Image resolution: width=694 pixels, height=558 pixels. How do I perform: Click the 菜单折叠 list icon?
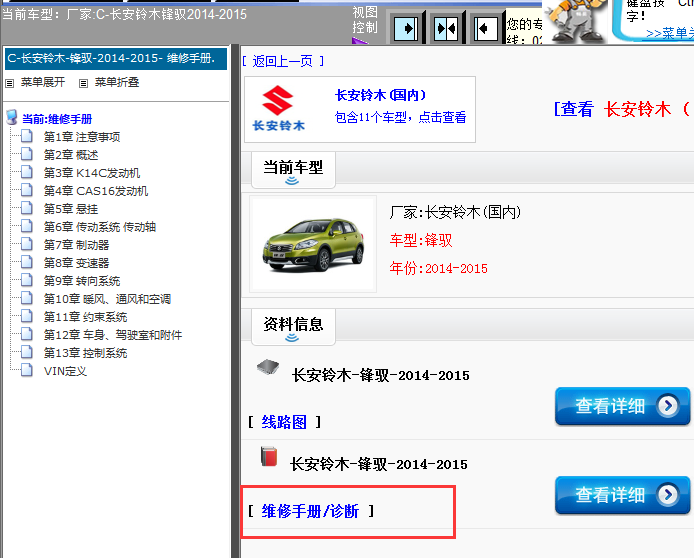click(x=83, y=83)
